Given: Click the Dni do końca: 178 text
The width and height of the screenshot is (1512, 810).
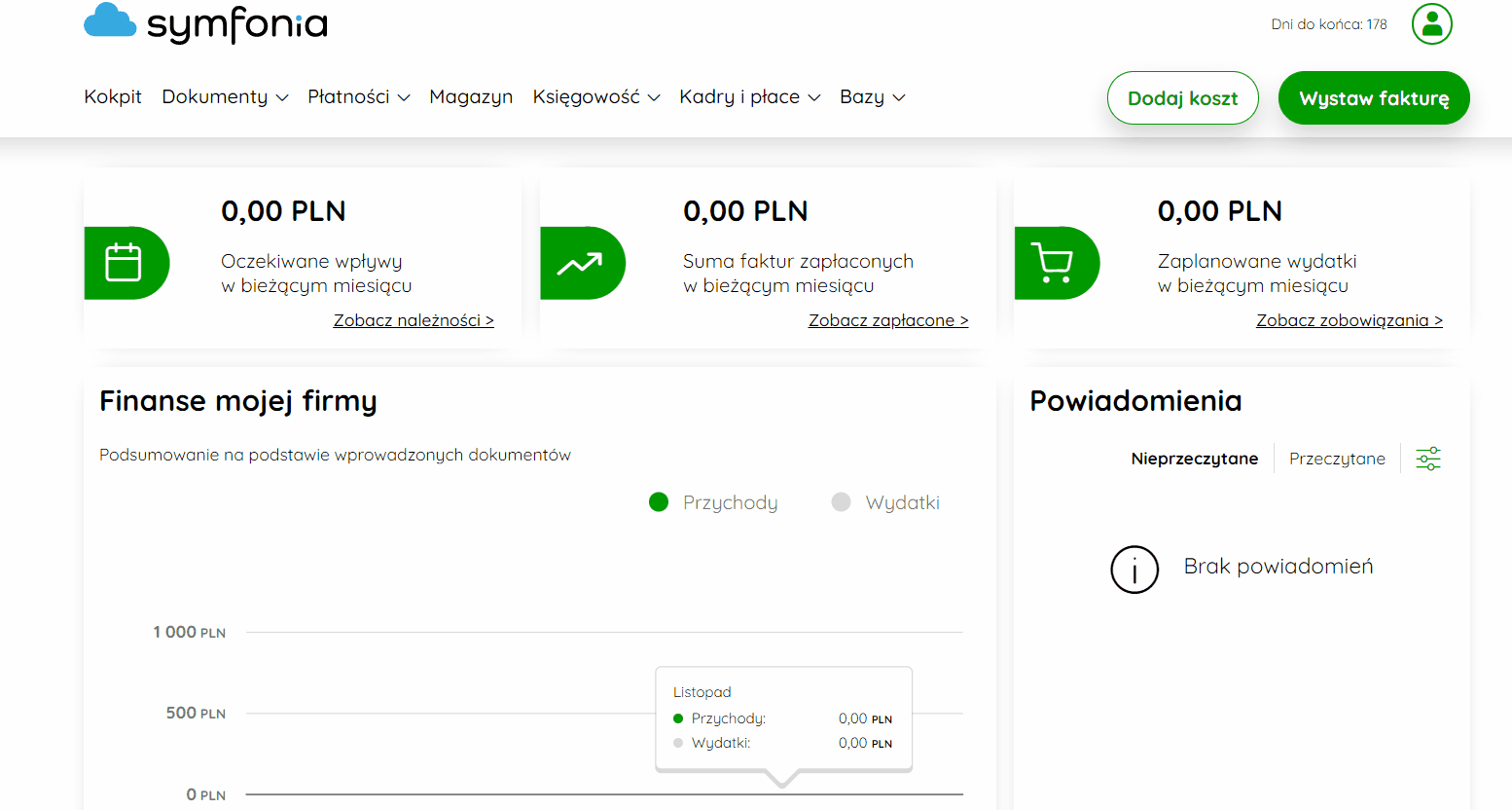Looking at the screenshot, I should point(1329,24).
